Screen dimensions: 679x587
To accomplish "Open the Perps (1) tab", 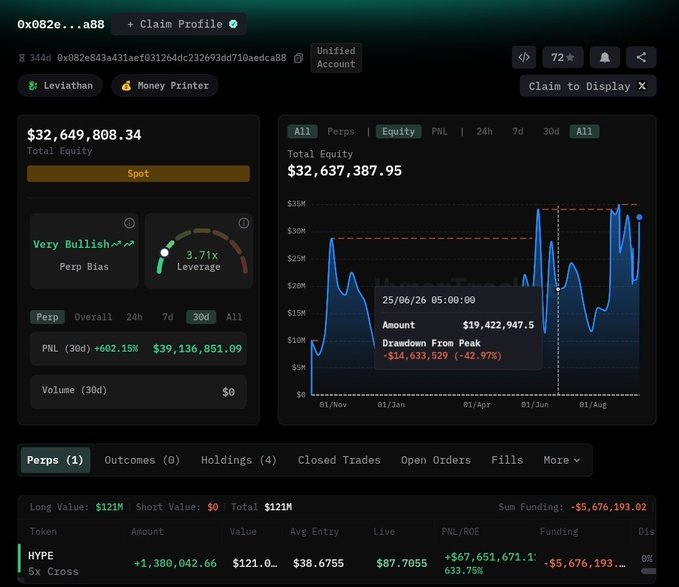I will tap(55, 460).
